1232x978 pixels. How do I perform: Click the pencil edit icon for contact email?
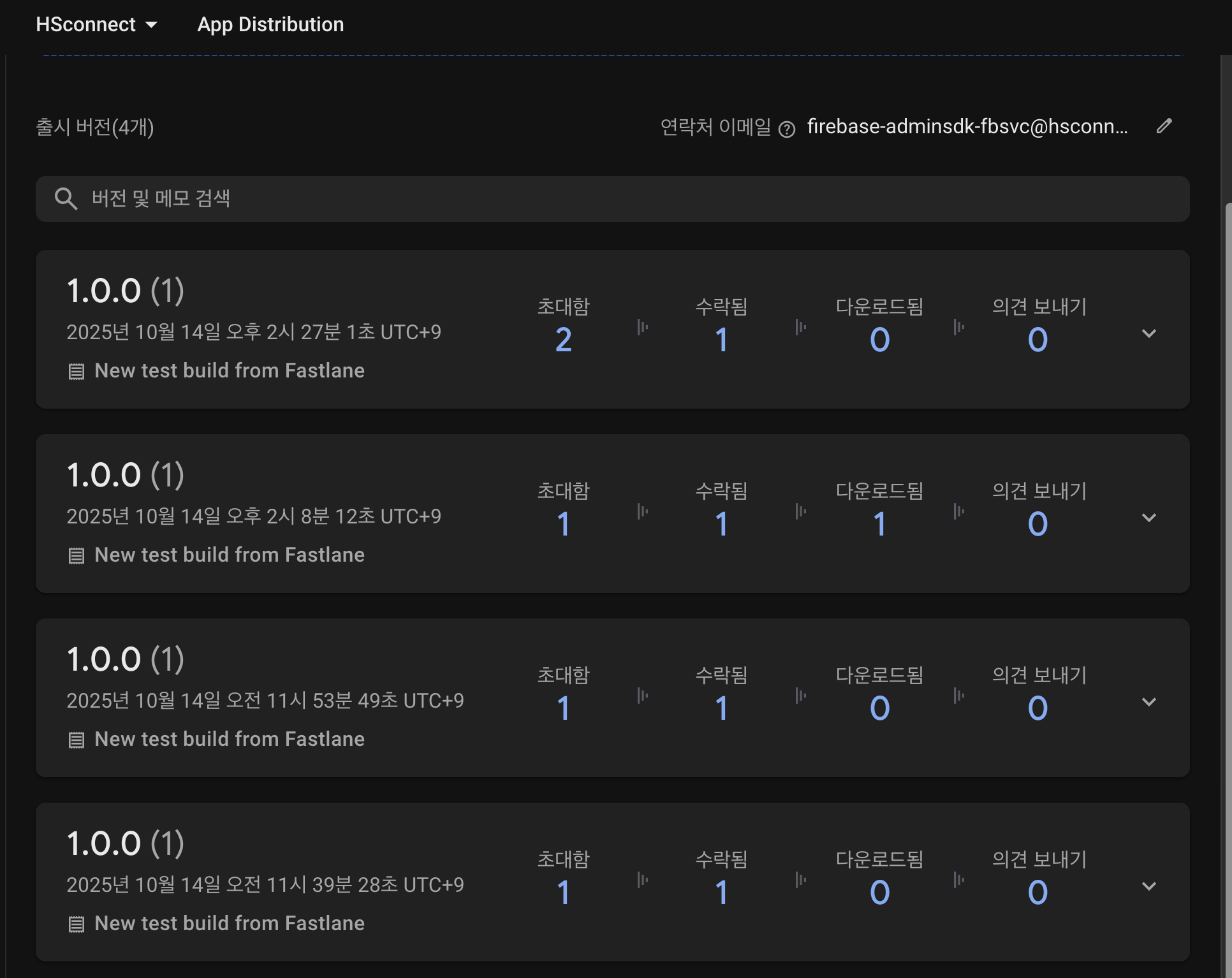point(1164,126)
